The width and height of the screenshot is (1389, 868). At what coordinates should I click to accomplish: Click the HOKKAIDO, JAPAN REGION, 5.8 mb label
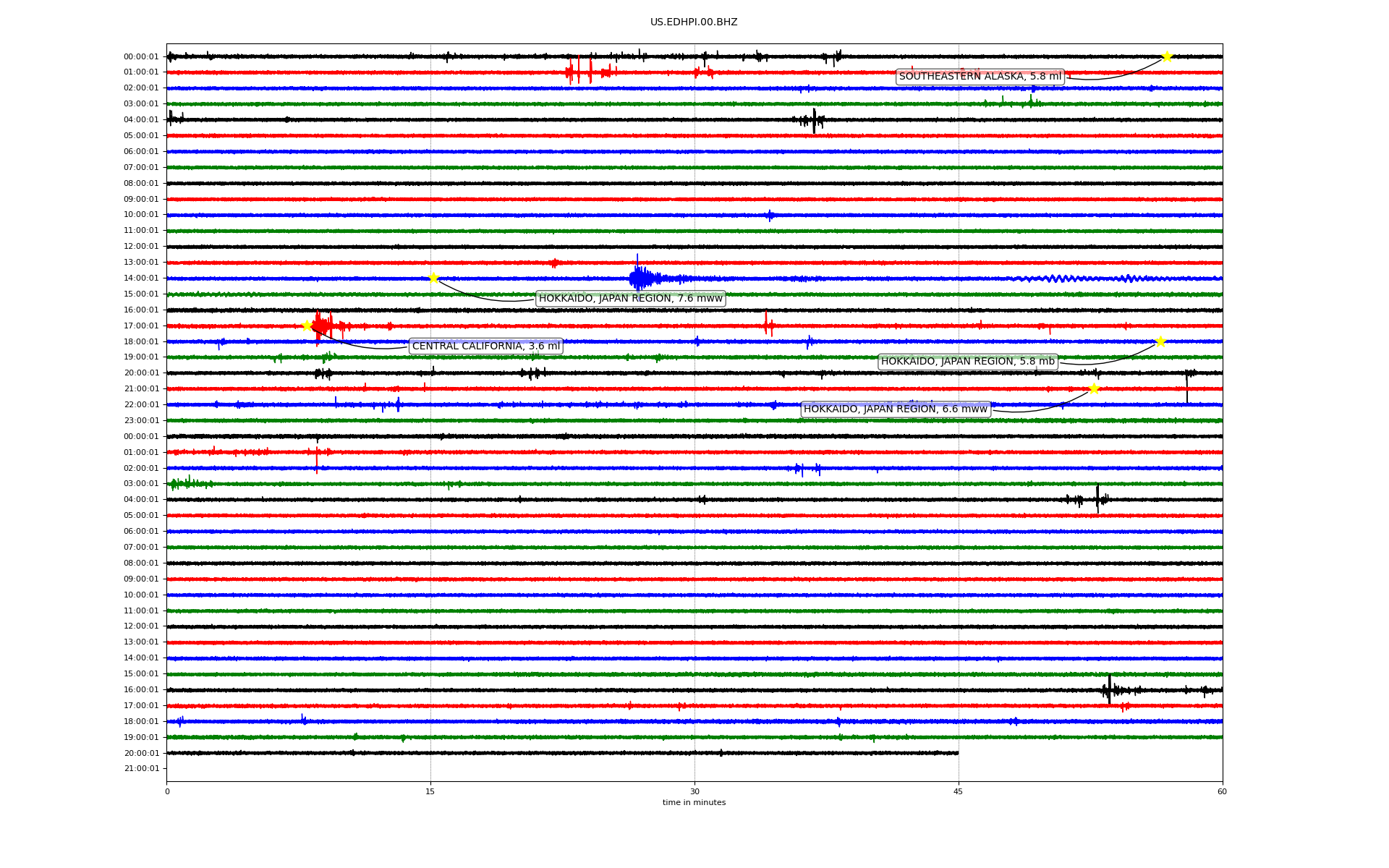[967, 362]
